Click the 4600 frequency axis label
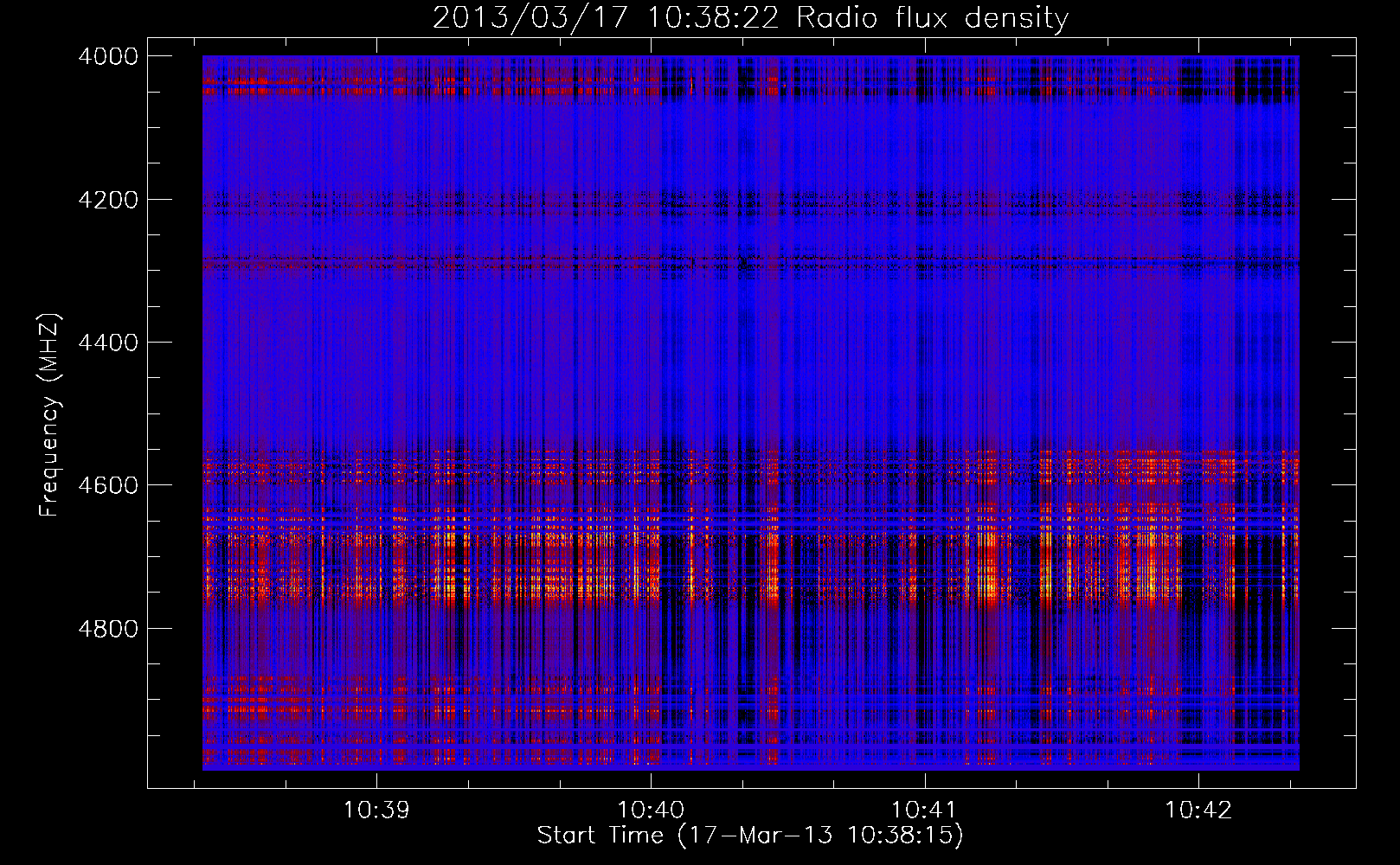The width and height of the screenshot is (1400, 865). (108, 485)
